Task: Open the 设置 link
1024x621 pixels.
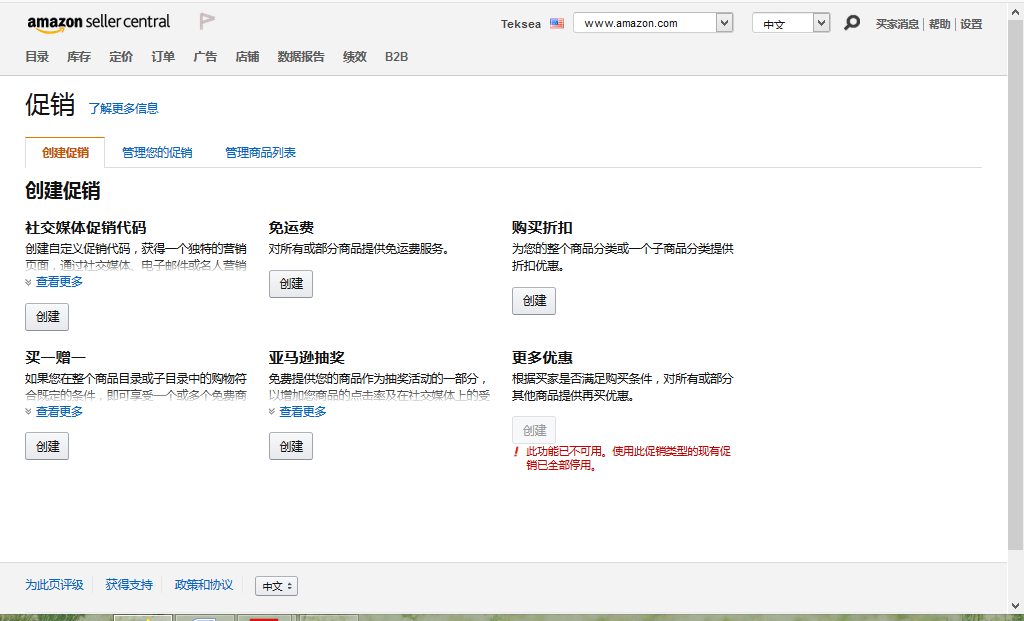Action: [971, 24]
